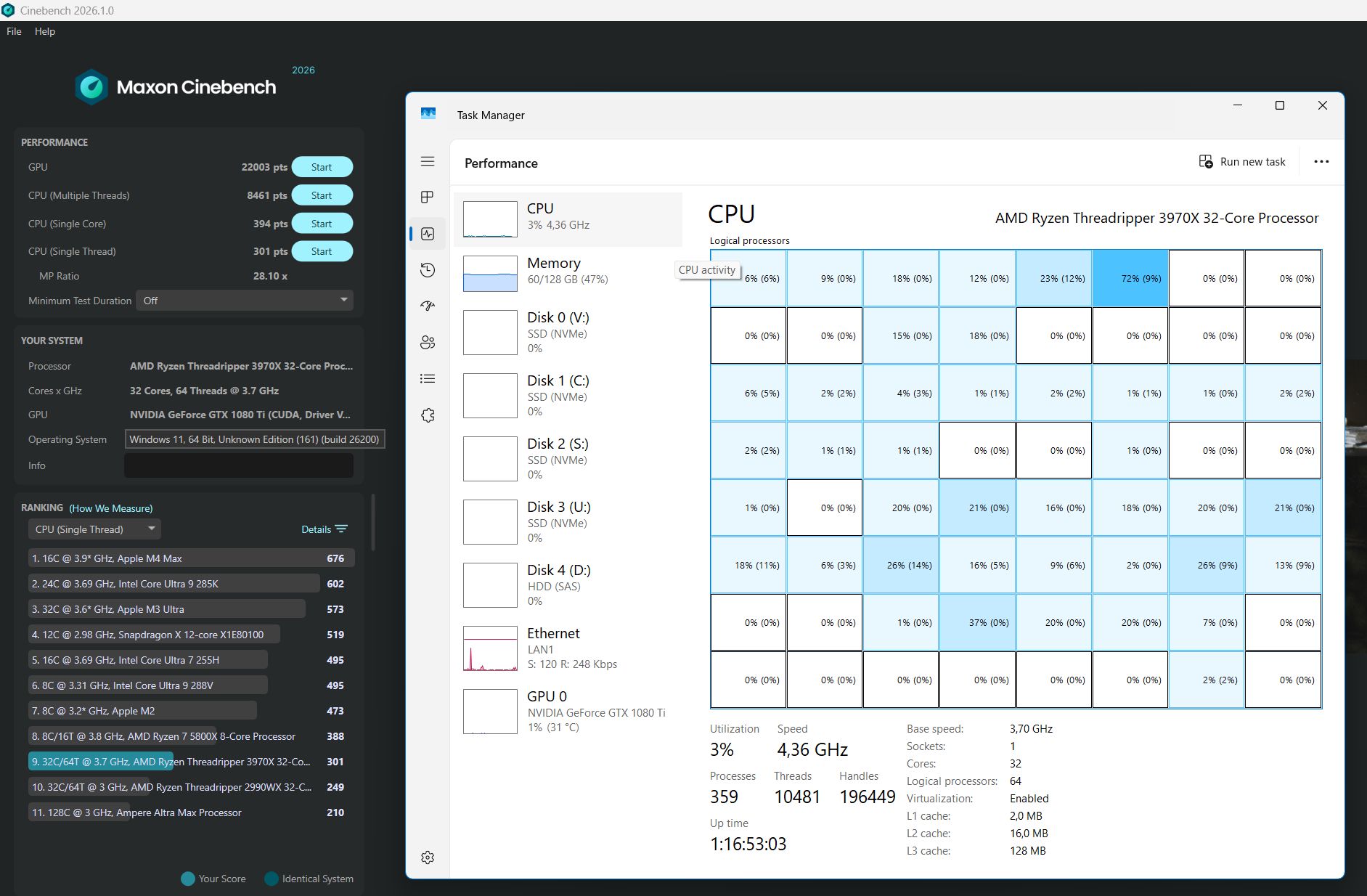The image size is (1367, 896).
Task: Start the CPU (Multiple Threads) benchmark
Action: click(322, 195)
